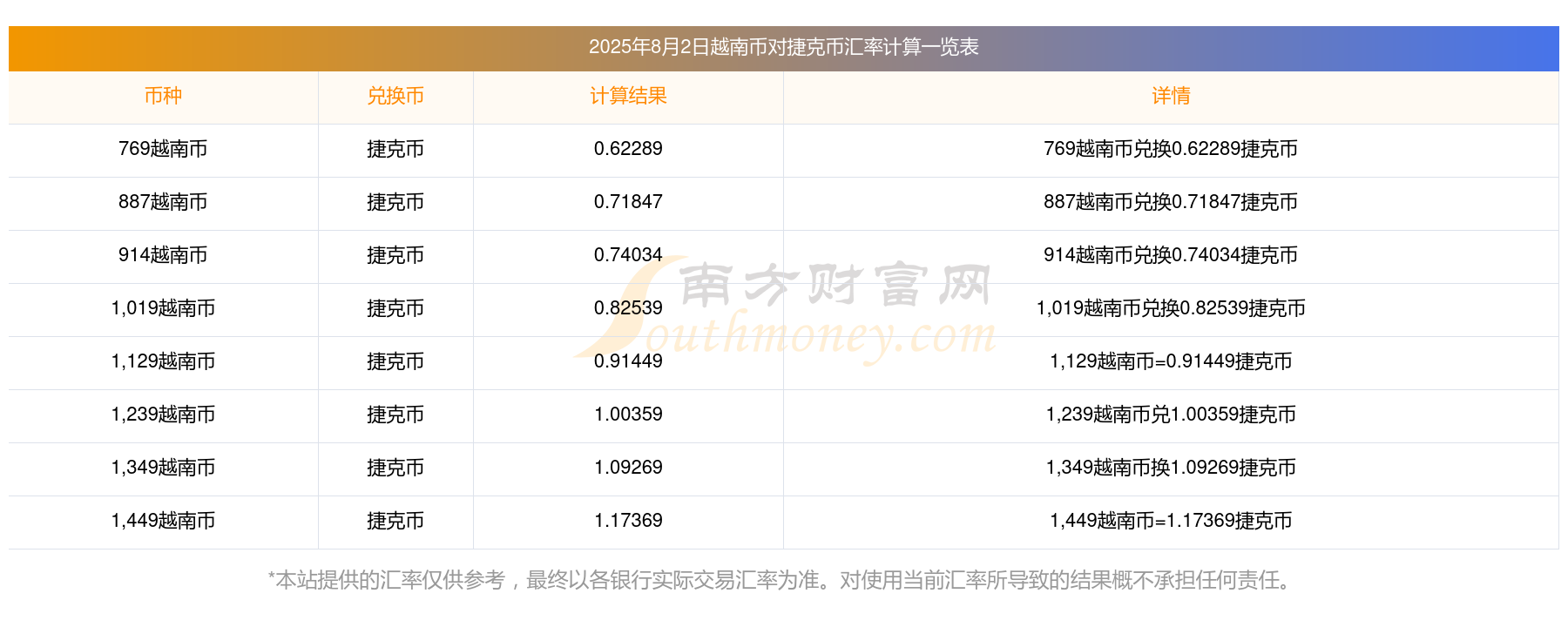Click the result value 1.00359
1568x627 pixels.
point(628,415)
